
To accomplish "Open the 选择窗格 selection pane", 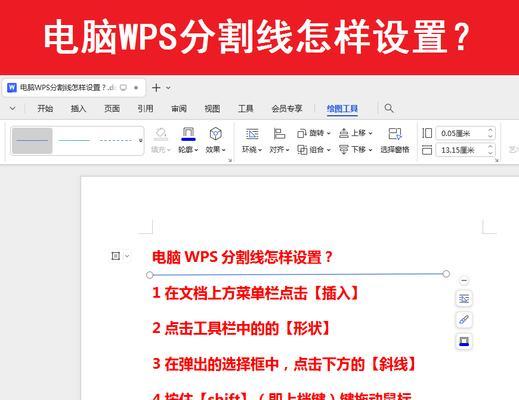I will 395,141.
